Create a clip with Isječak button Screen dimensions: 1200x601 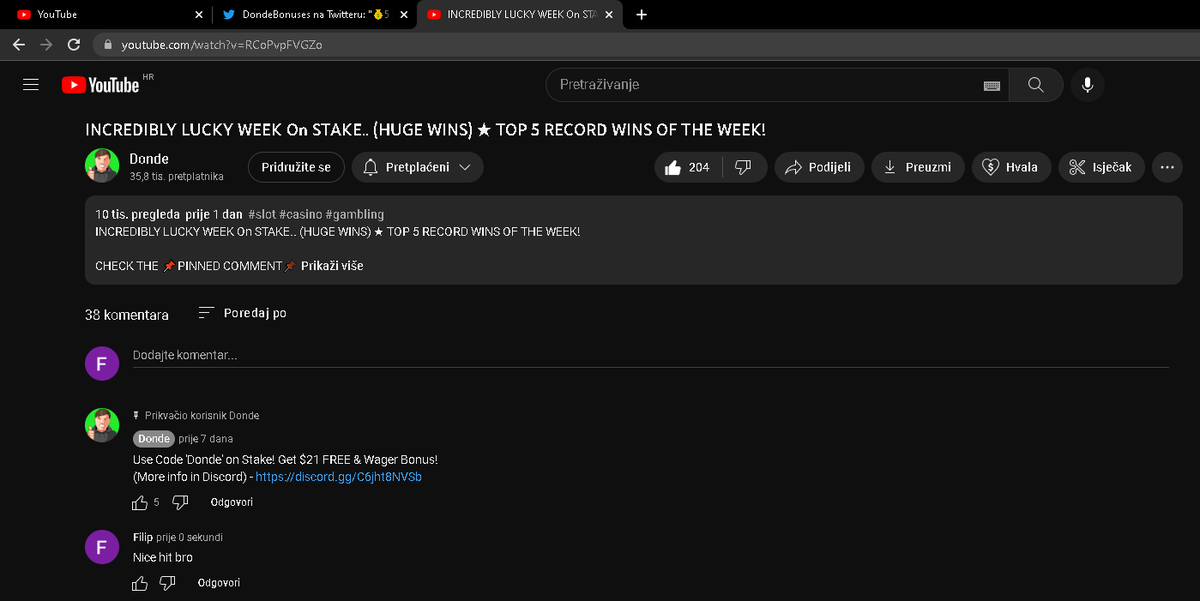coord(1100,167)
